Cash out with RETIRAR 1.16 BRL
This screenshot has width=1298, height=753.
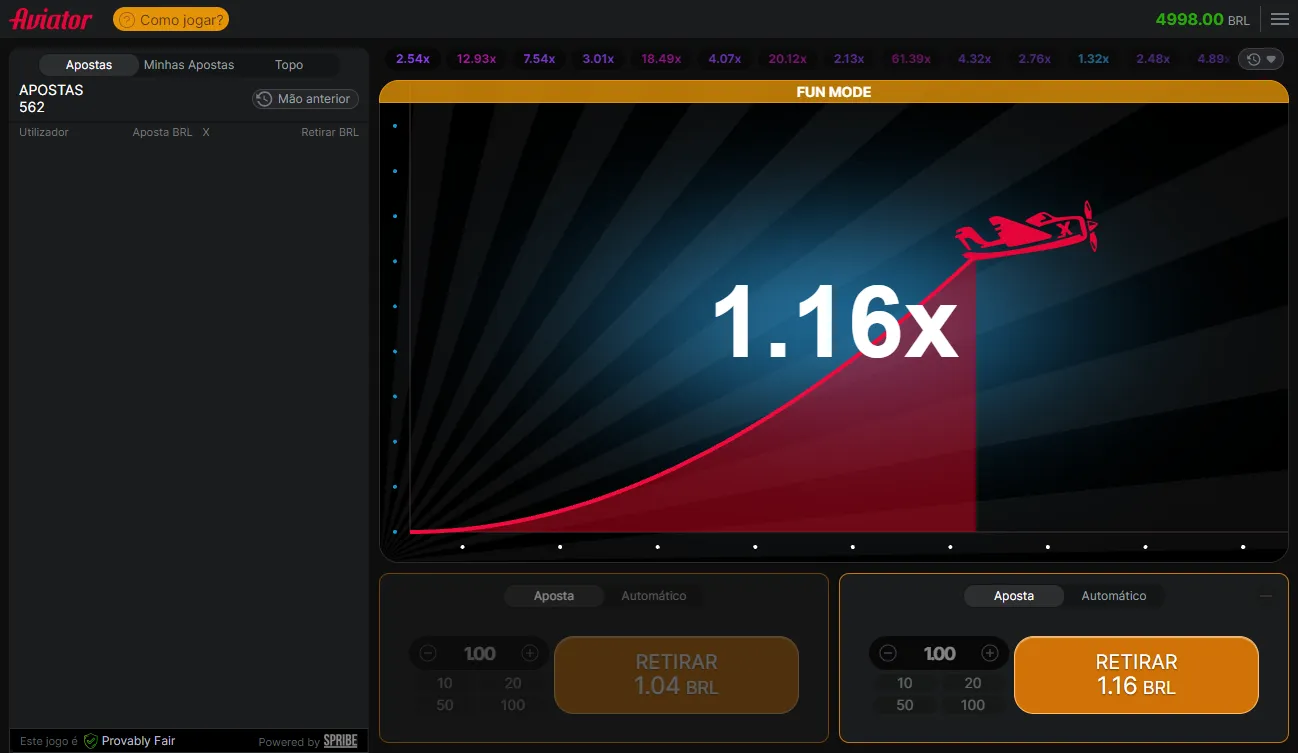click(1136, 675)
